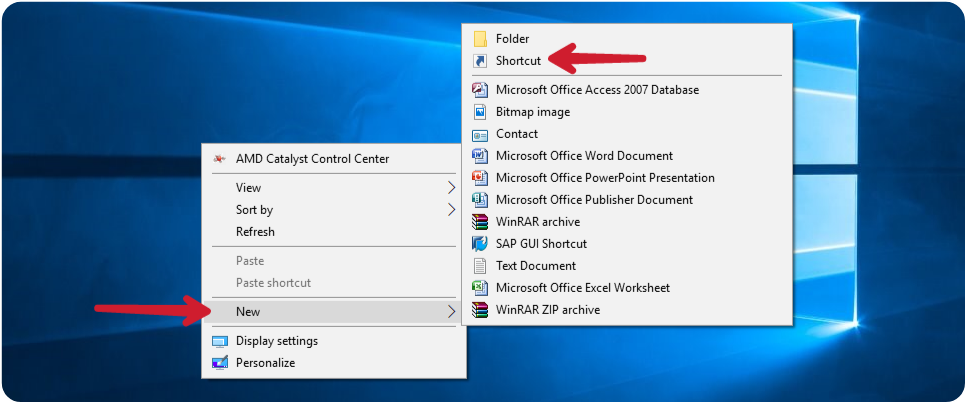Click the PowerPoint Presentation icon

tap(480, 178)
